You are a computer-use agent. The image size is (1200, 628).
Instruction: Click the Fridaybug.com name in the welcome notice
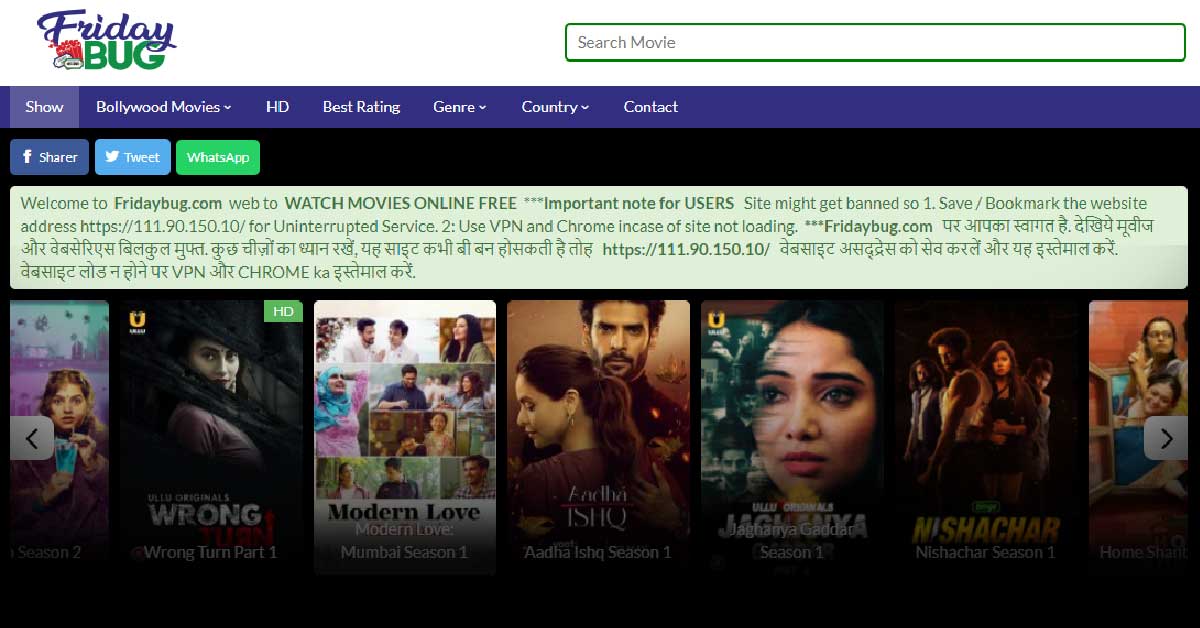pos(167,203)
